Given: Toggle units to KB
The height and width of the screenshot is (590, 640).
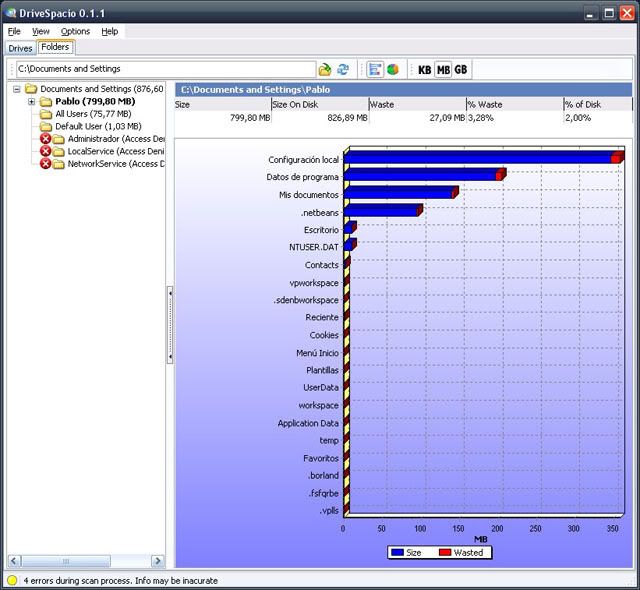Looking at the screenshot, I should click(x=425, y=69).
